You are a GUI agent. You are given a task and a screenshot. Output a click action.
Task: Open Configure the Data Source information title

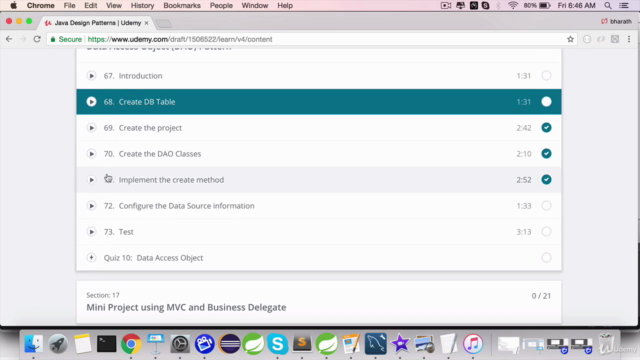click(187, 206)
